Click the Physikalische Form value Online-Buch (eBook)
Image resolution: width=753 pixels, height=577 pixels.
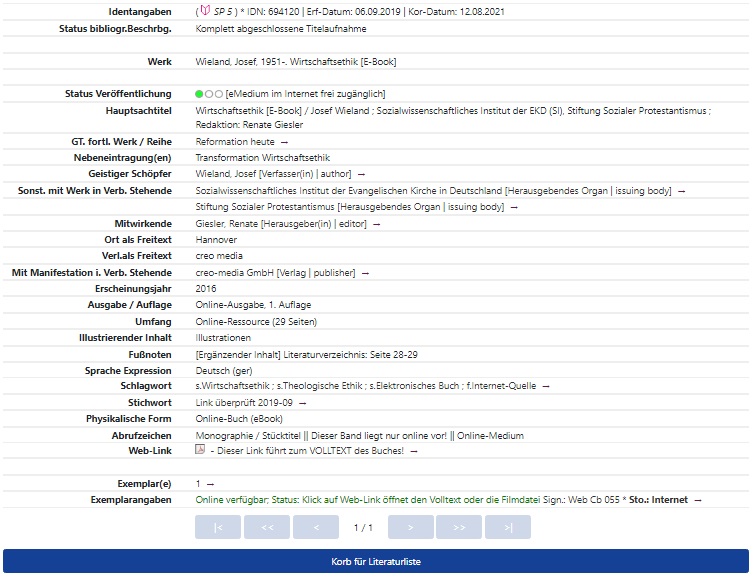[239, 419]
